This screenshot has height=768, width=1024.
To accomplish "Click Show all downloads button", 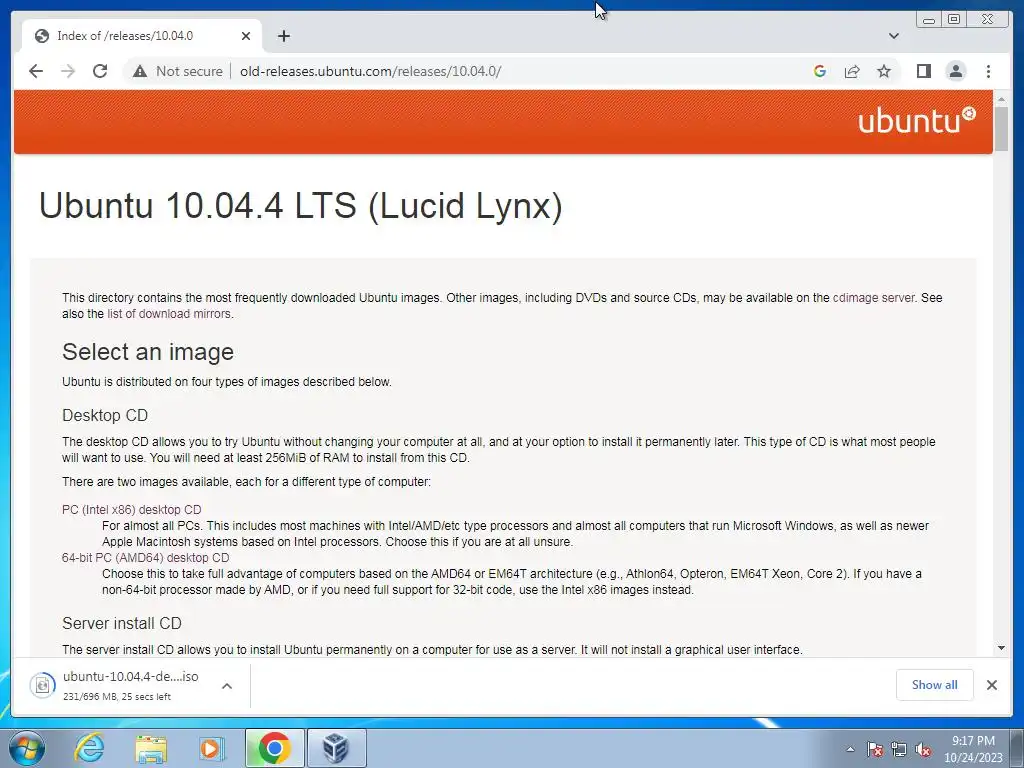I will (935, 685).
